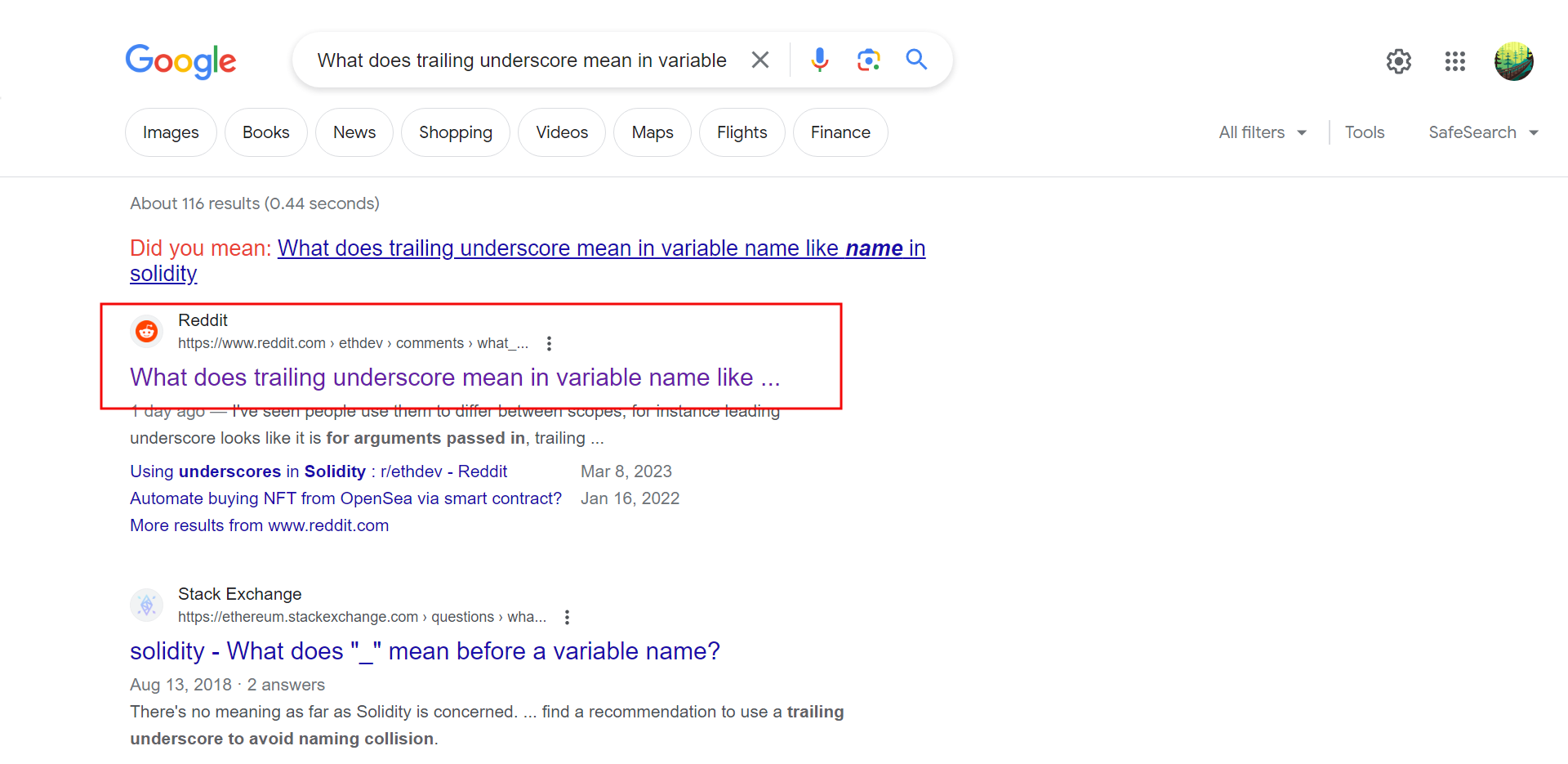
Task: Focus the search query input field
Action: [522, 60]
